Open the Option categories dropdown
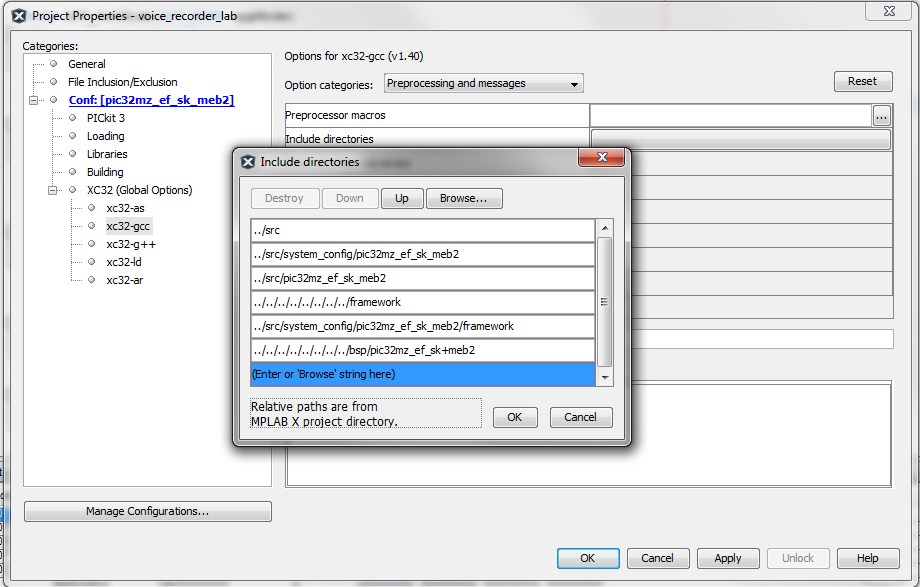Viewport: 920px width, 587px height. (483, 84)
